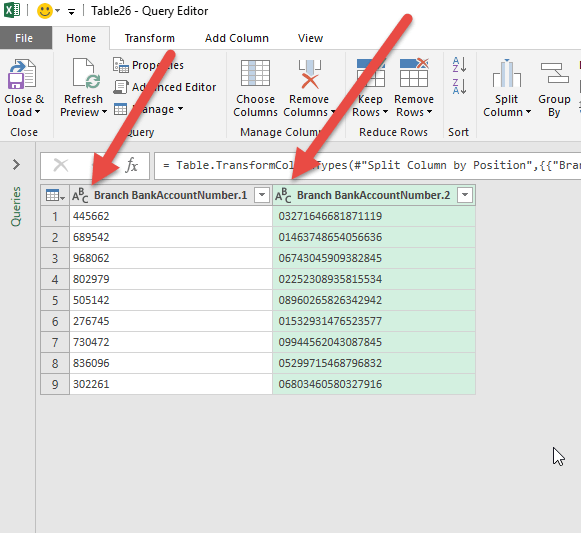The image size is (581, 533).
Task: Select cell with value 802979
Action: click(x=171, y=279)
